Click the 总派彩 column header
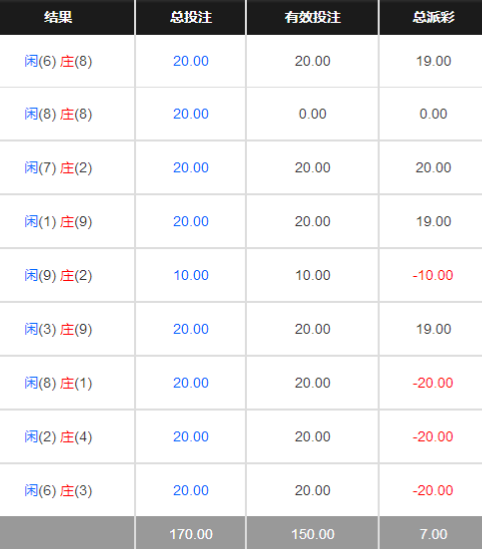 433,17
